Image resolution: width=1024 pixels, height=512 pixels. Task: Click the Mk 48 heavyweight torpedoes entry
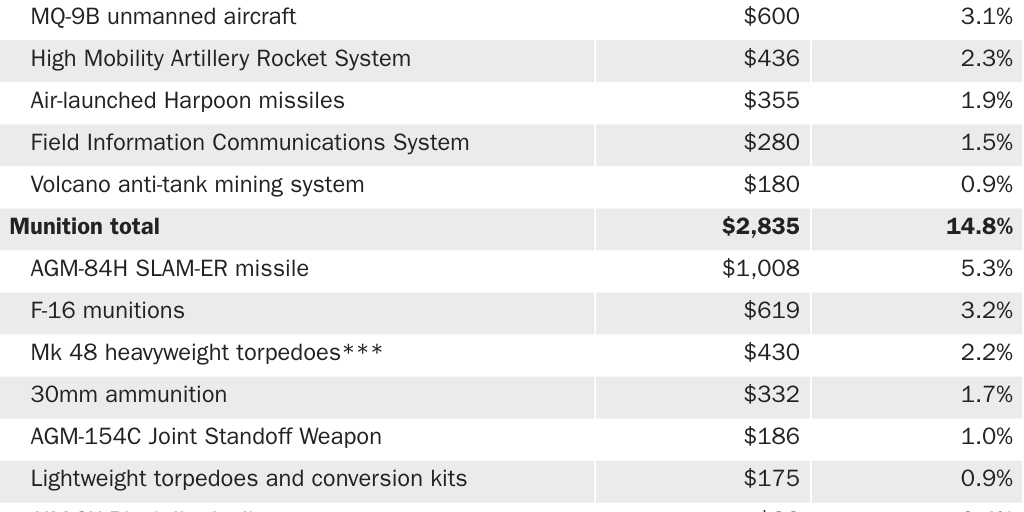coord(206,353)
